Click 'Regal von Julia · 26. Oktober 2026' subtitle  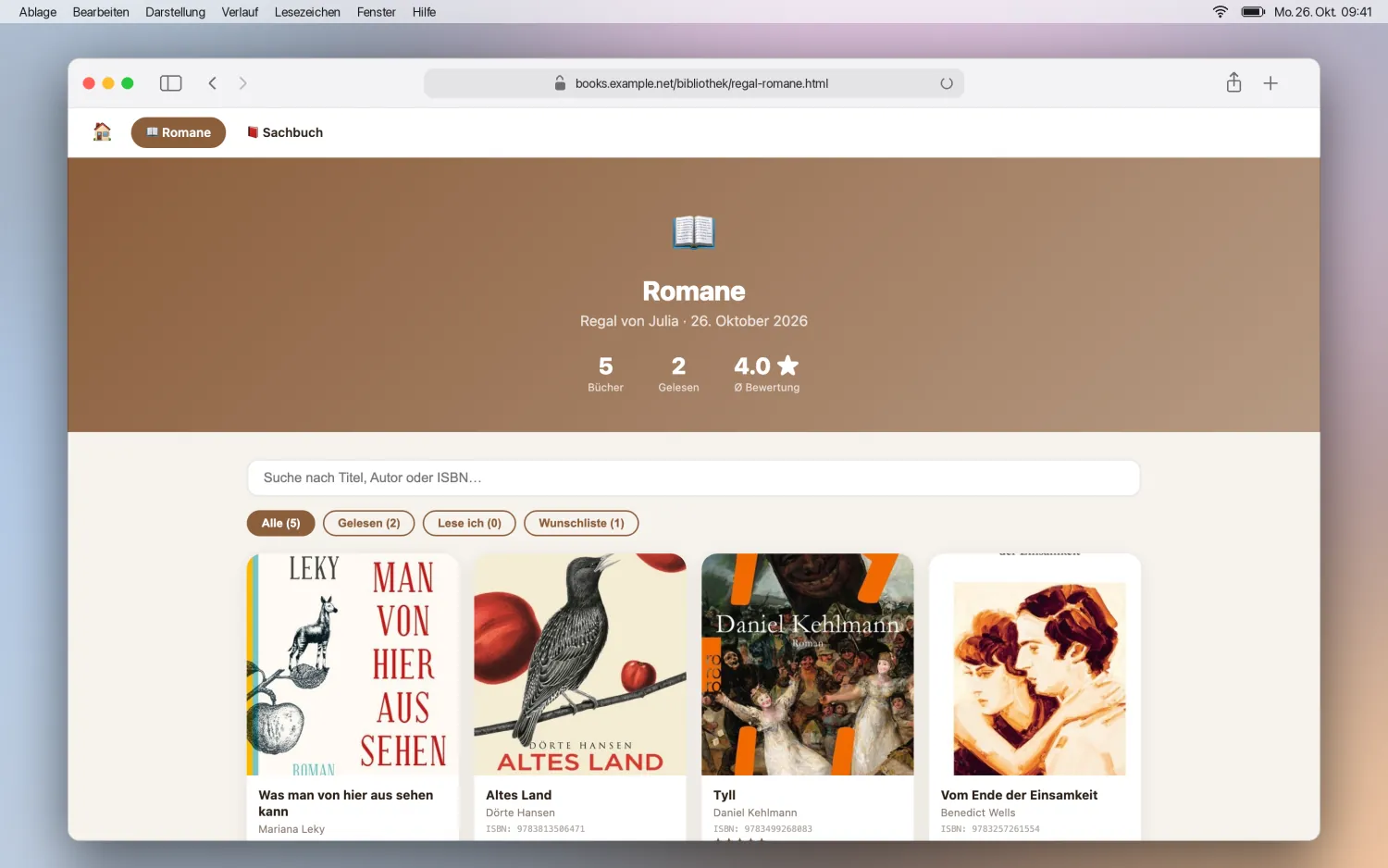tap(694, 321)
